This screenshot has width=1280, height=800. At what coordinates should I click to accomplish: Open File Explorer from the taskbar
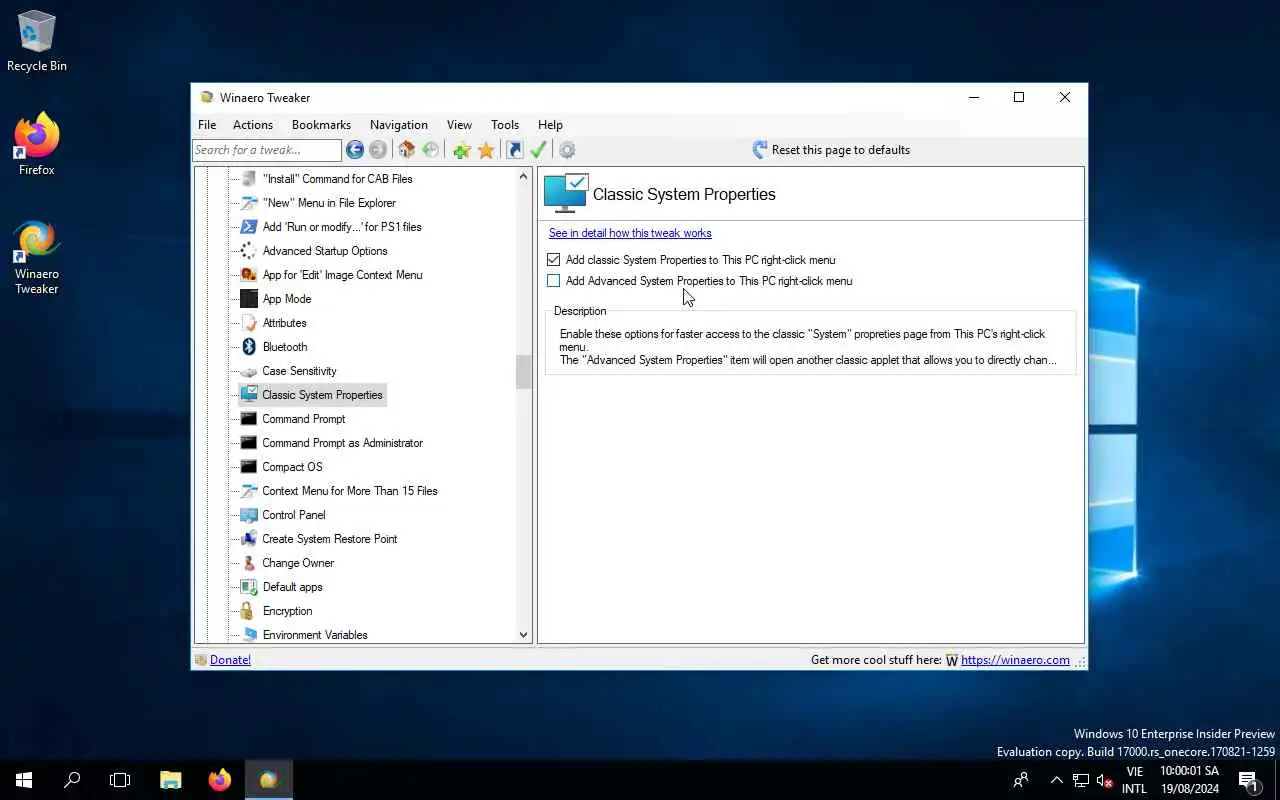pos(171,780)
